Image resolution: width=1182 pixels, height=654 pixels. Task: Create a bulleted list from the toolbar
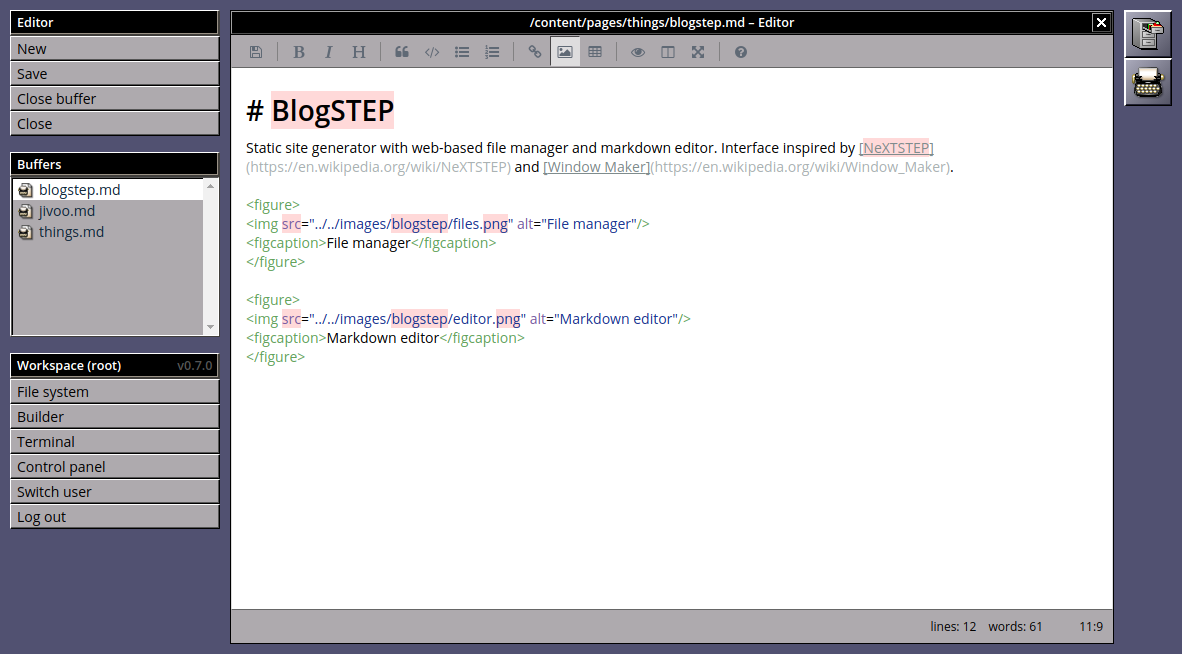coord(462,52)
